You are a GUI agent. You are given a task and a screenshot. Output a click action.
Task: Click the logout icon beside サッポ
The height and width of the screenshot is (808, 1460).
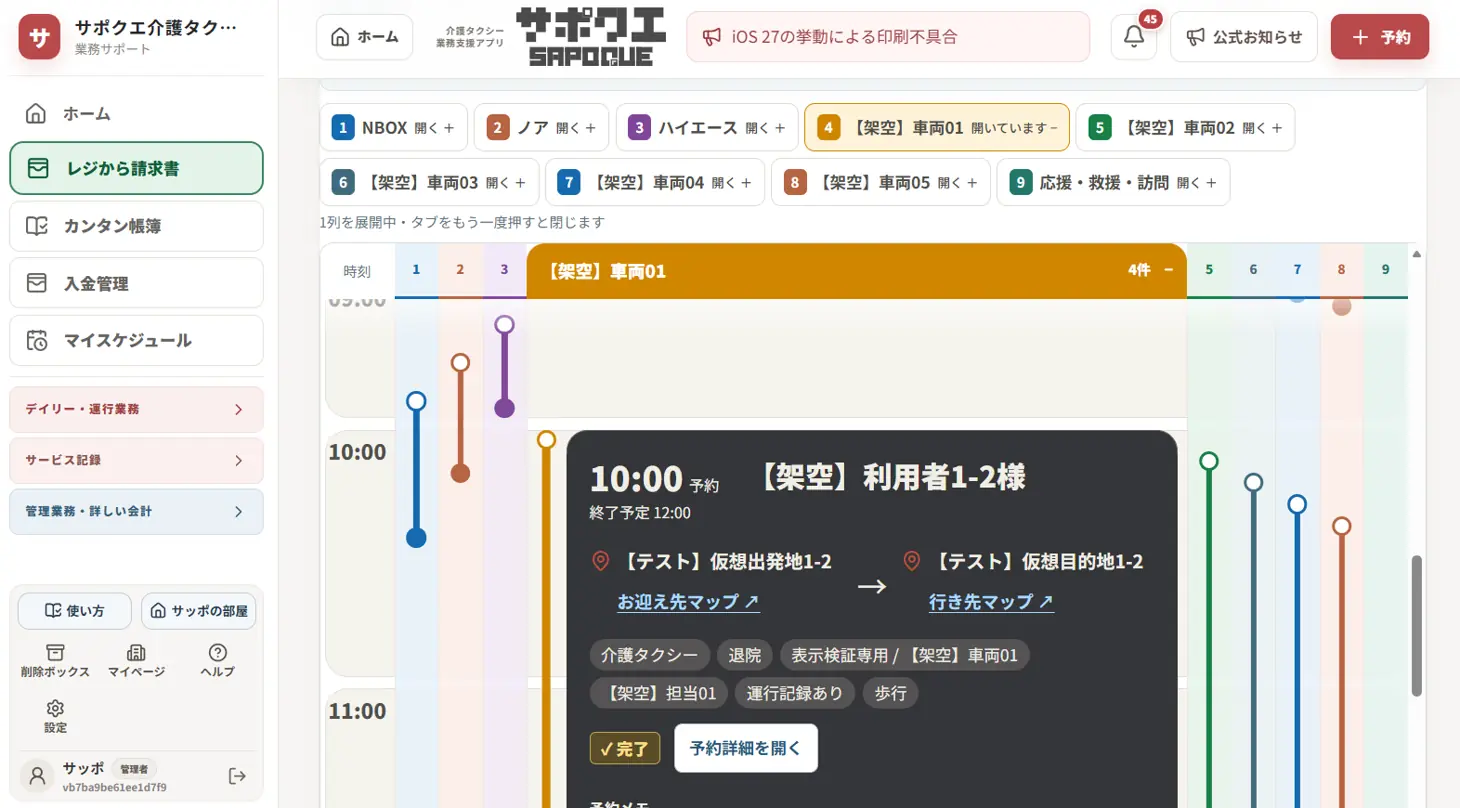pos(237,776)
